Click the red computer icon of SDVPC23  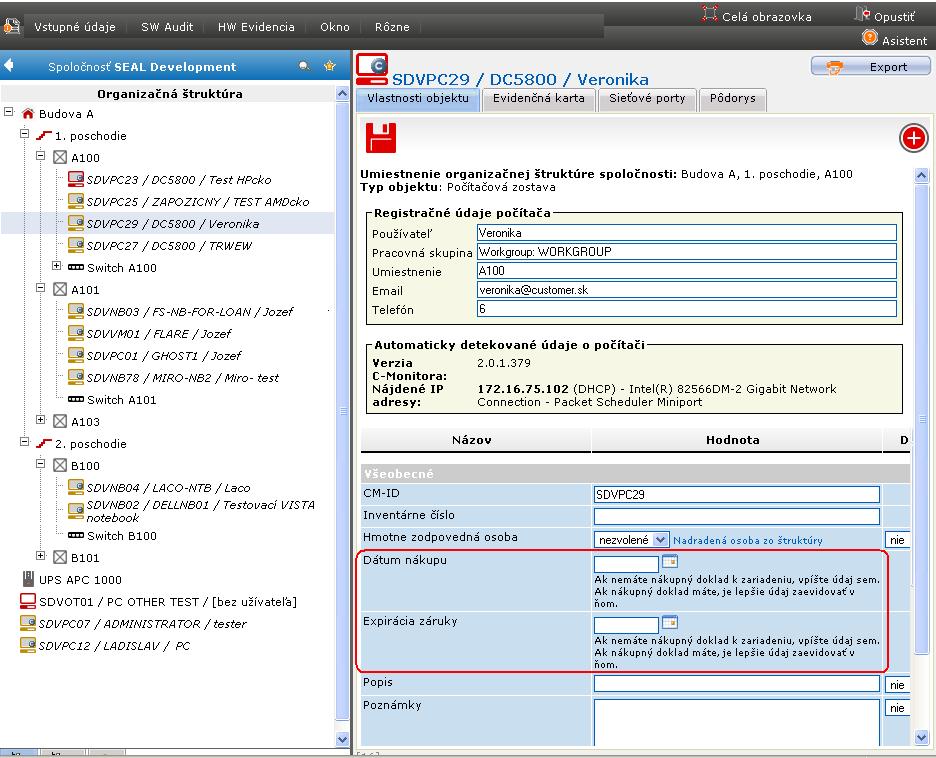point(76,178)
